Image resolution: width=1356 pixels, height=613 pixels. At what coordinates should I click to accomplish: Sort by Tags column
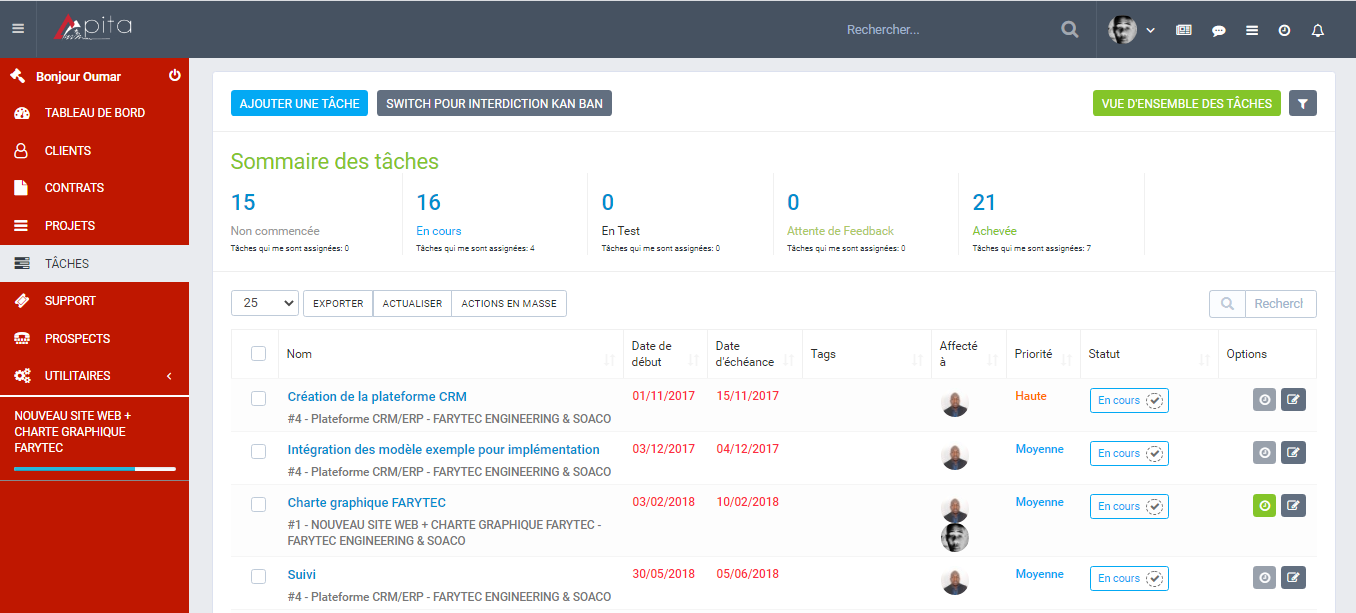coord(867,354)
